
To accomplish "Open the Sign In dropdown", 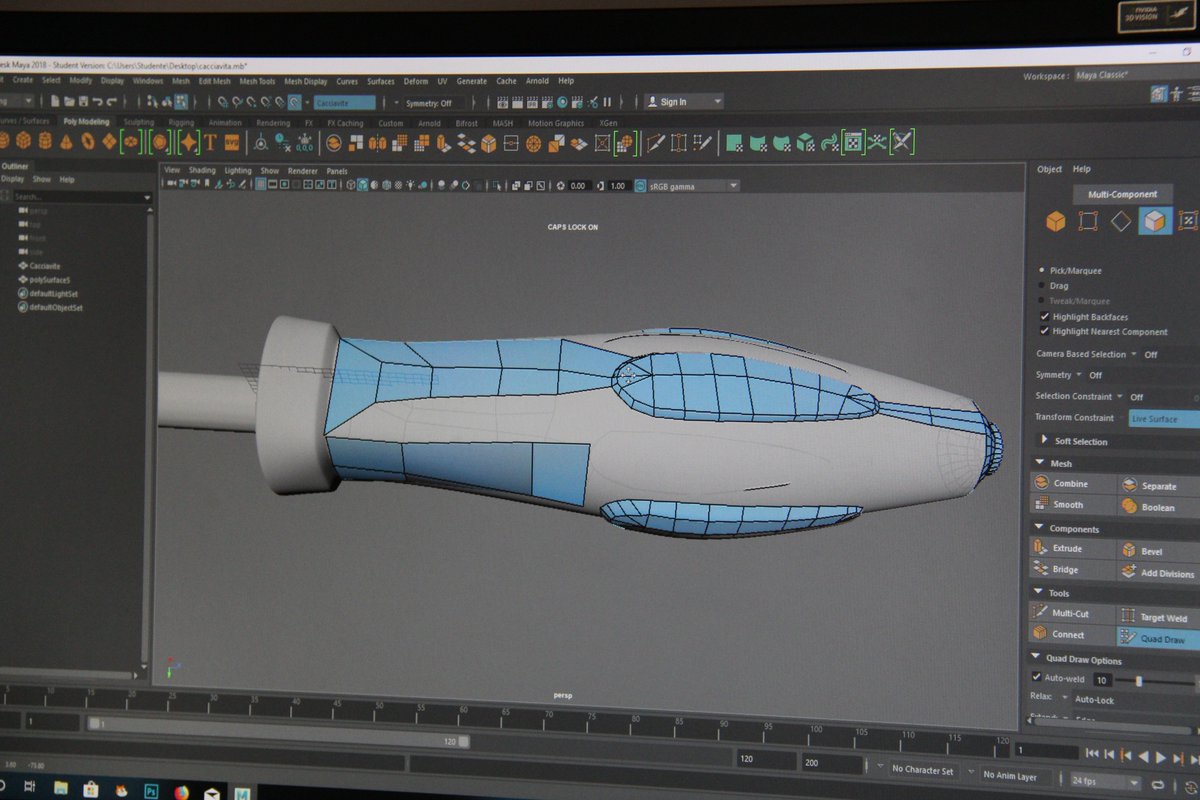I will click(x=683, y=101).
